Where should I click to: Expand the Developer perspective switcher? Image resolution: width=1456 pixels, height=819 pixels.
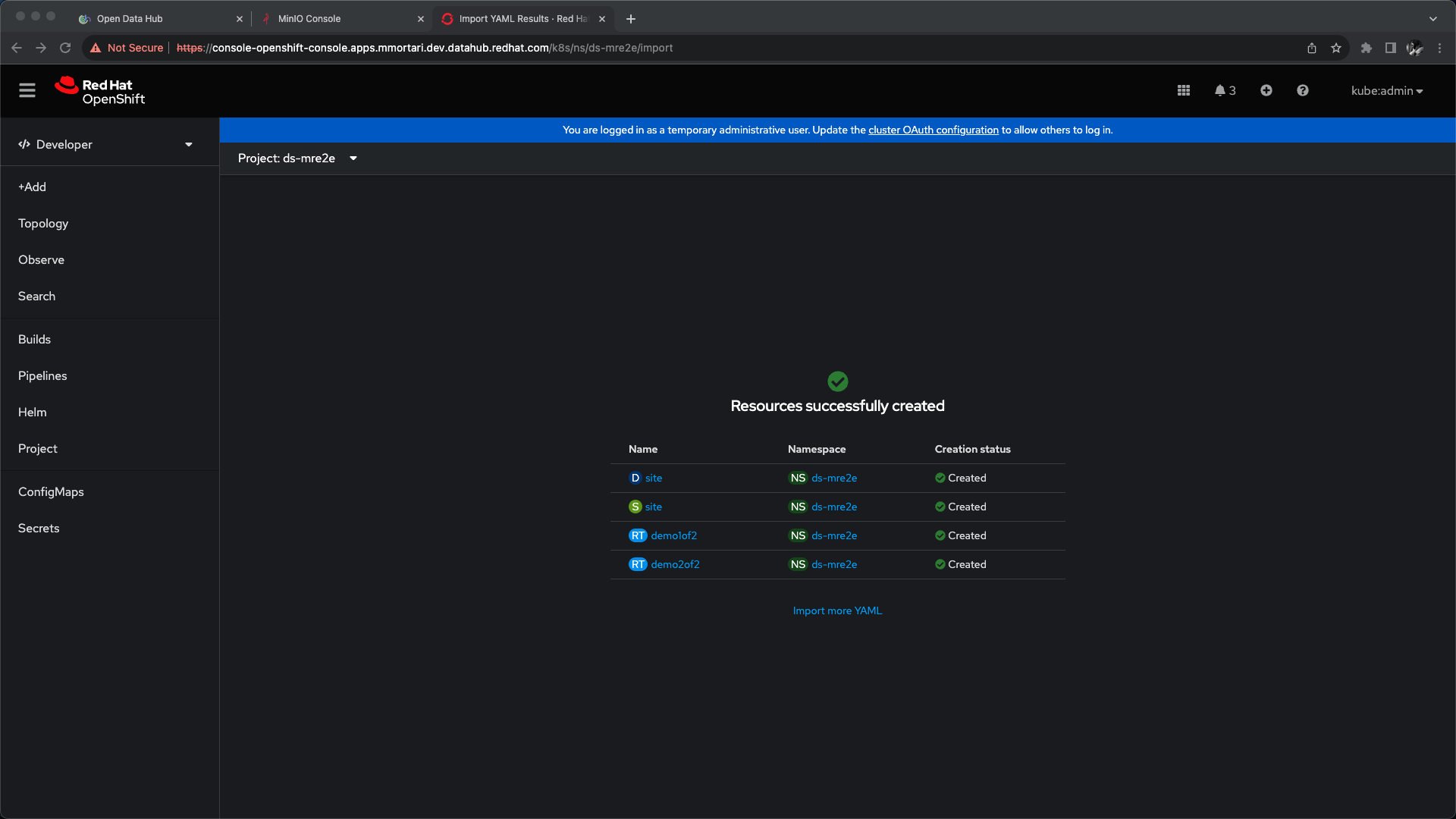[106, 144]
